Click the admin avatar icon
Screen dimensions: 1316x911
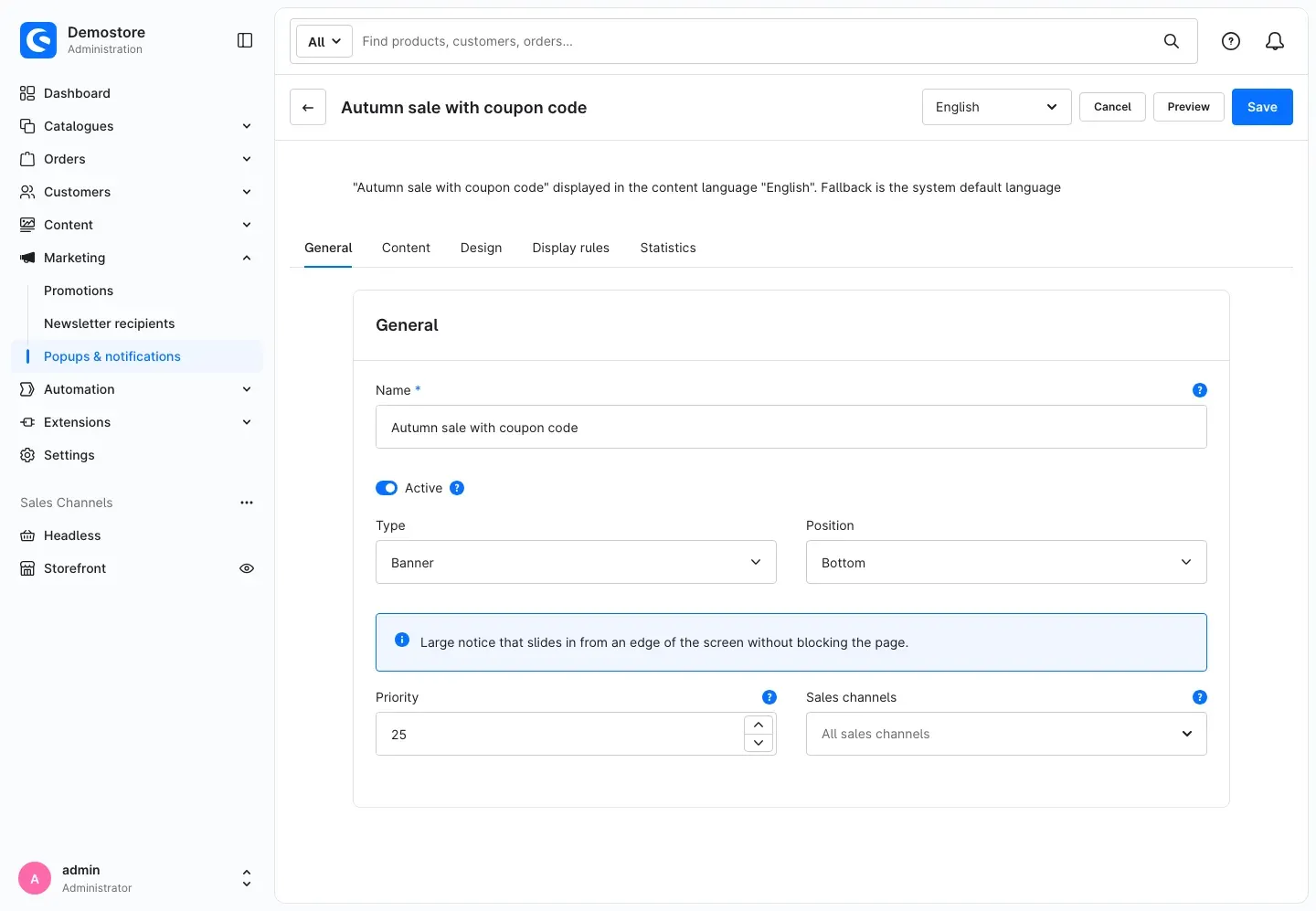click(x=35, y=878)
